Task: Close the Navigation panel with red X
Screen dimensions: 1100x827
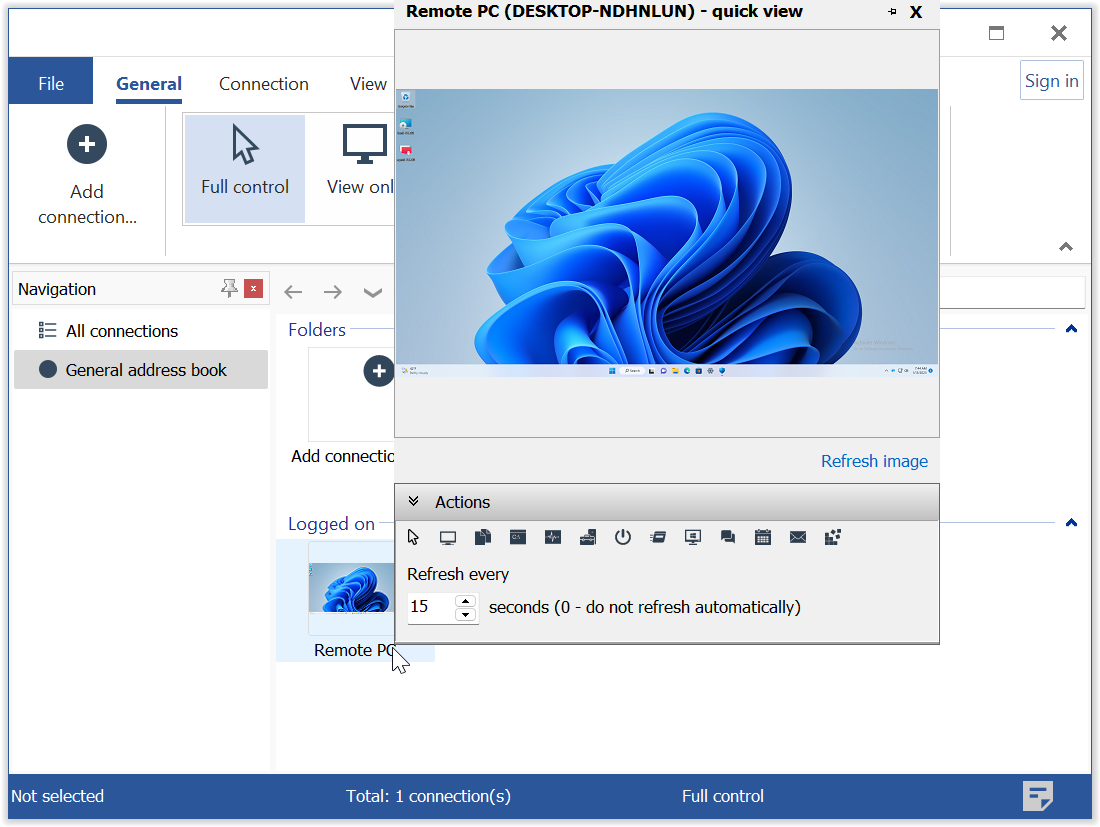Action: 253,288
